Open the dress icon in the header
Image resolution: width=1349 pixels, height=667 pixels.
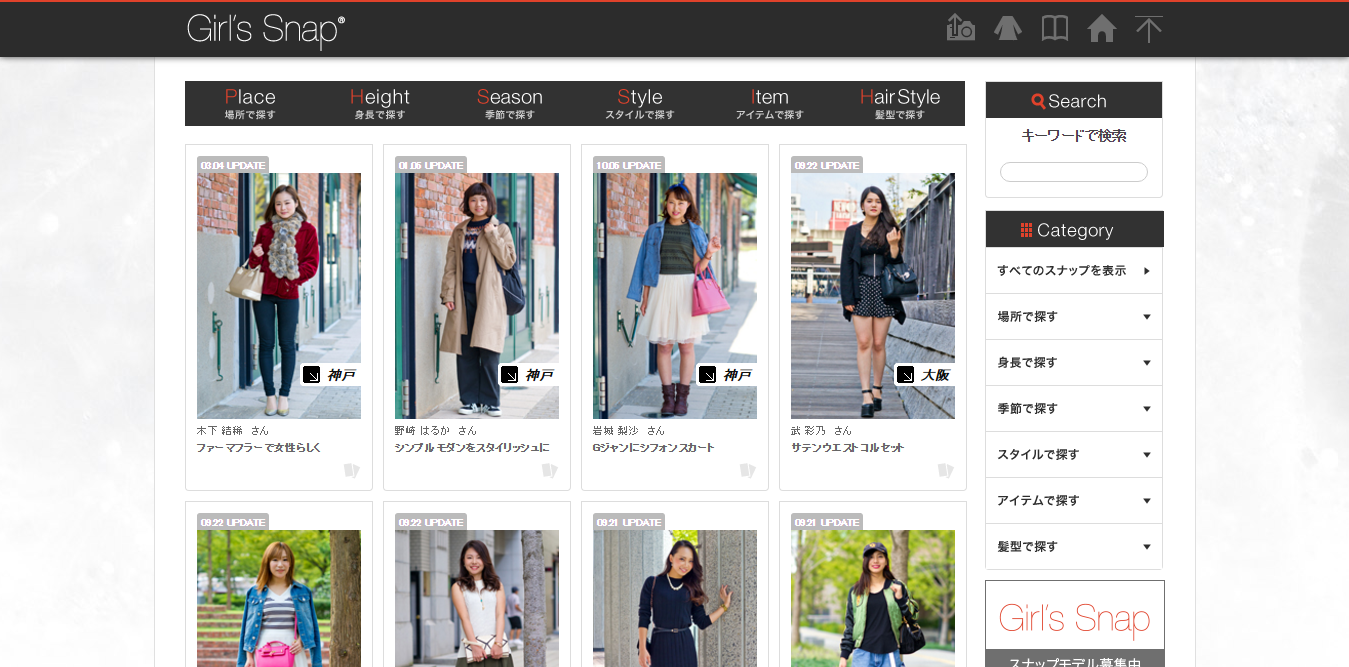(1007, 28)
